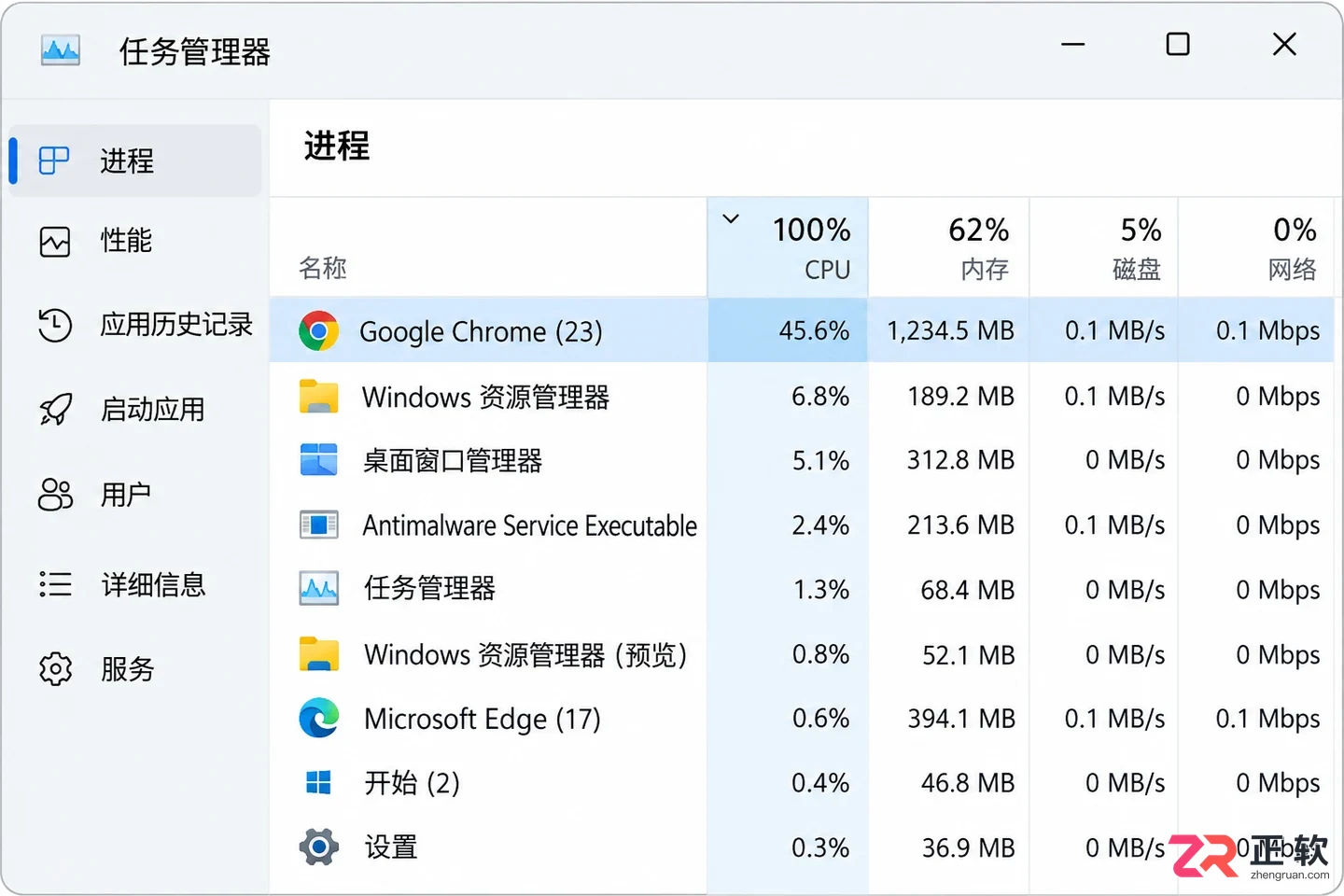This screenshot has height=896, width=1344.
Task: Click the sort chevron above CPU column
Action: pyautogui.click(x=732, y=219)
